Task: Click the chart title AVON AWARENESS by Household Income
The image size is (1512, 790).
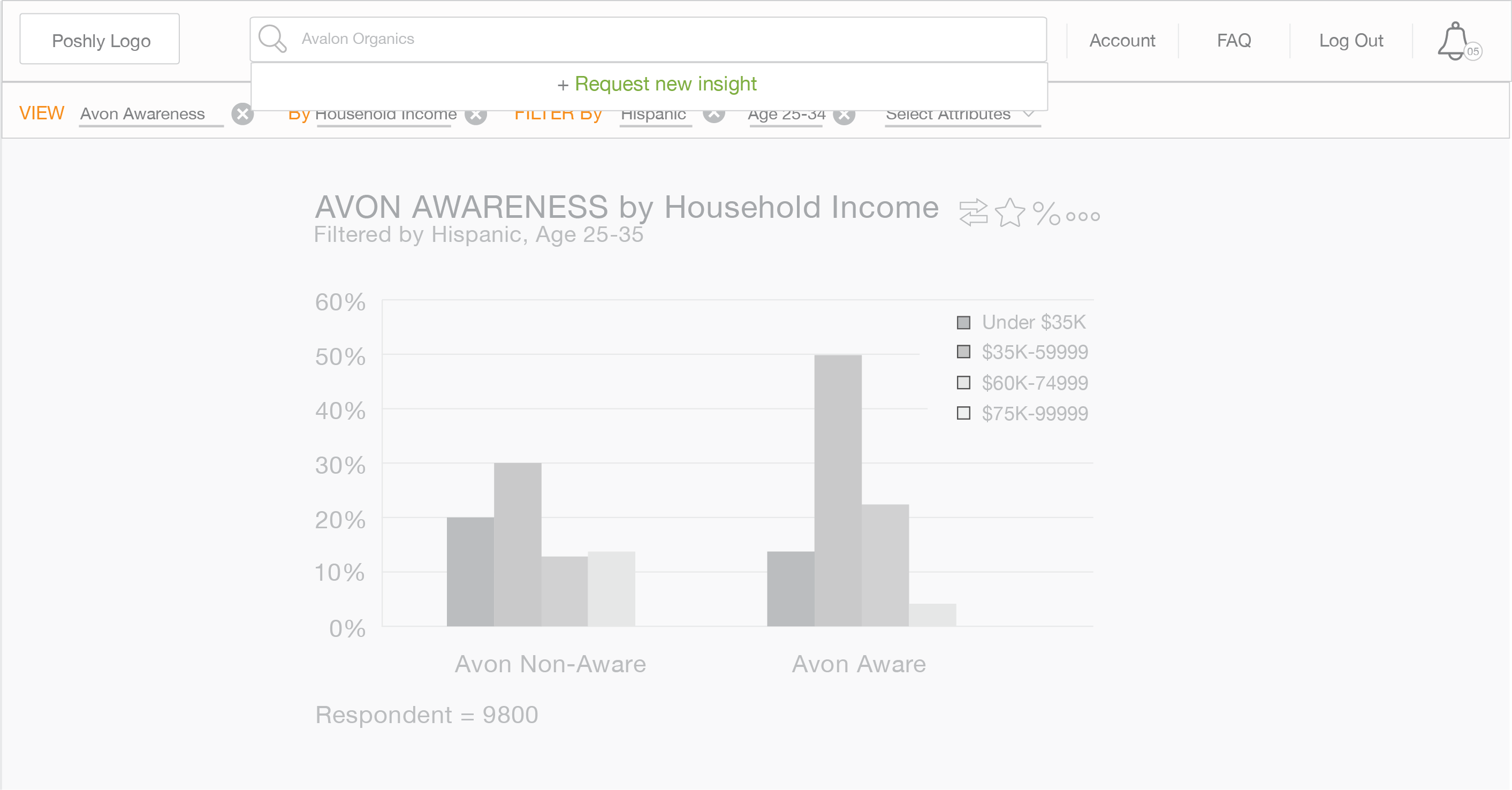Action: click(627, 207)
